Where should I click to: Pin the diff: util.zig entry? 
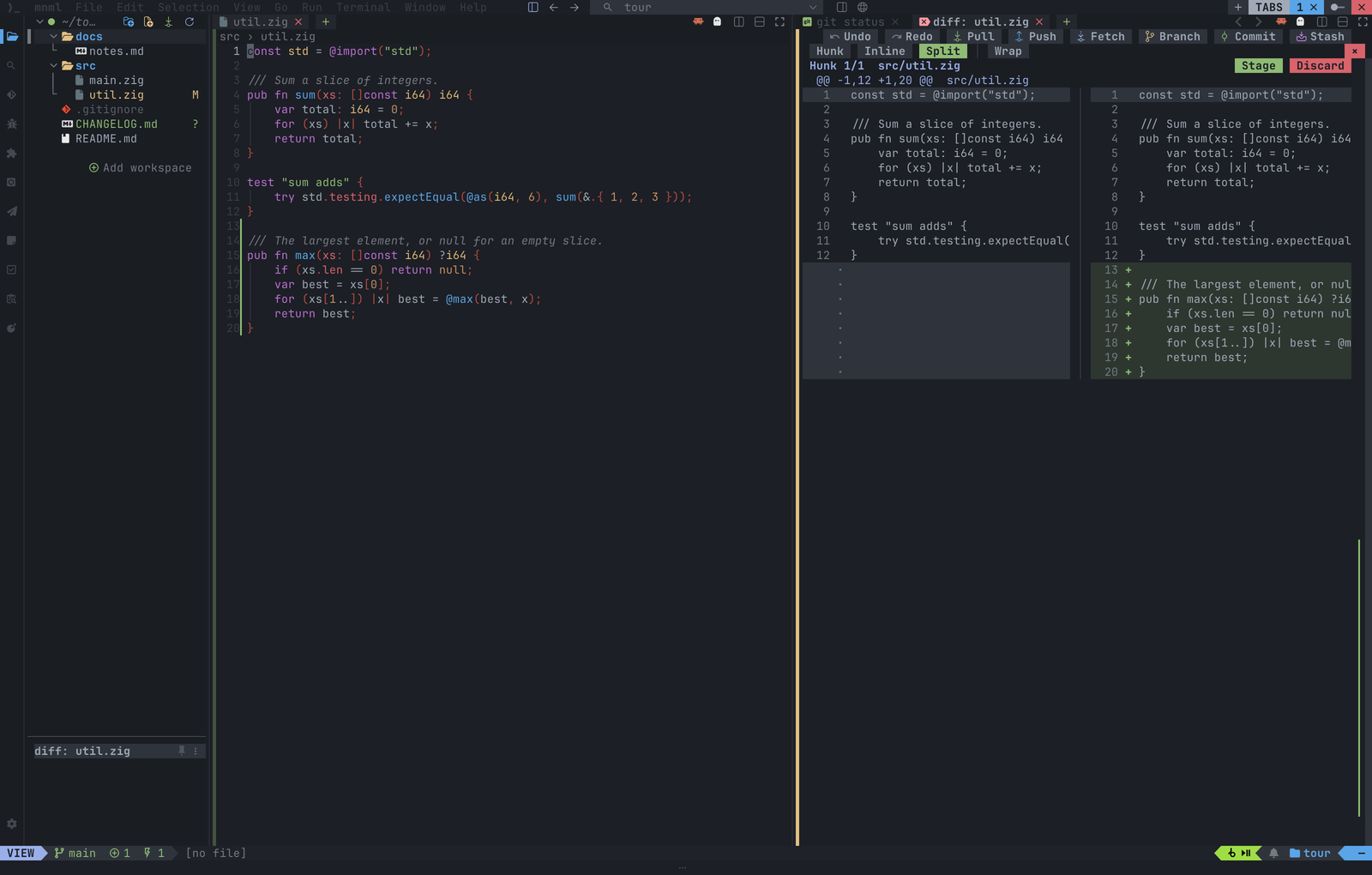182,751
